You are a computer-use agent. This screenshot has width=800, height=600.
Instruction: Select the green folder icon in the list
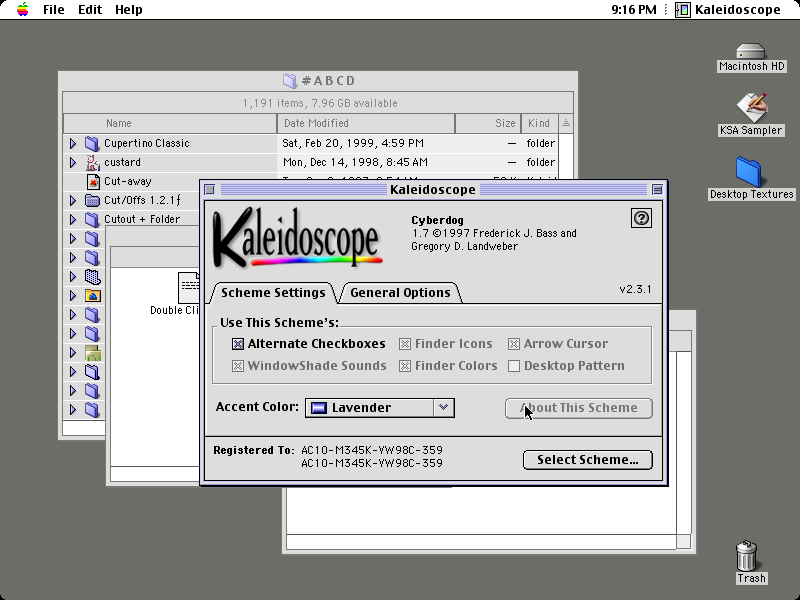[x=92, y=353]
